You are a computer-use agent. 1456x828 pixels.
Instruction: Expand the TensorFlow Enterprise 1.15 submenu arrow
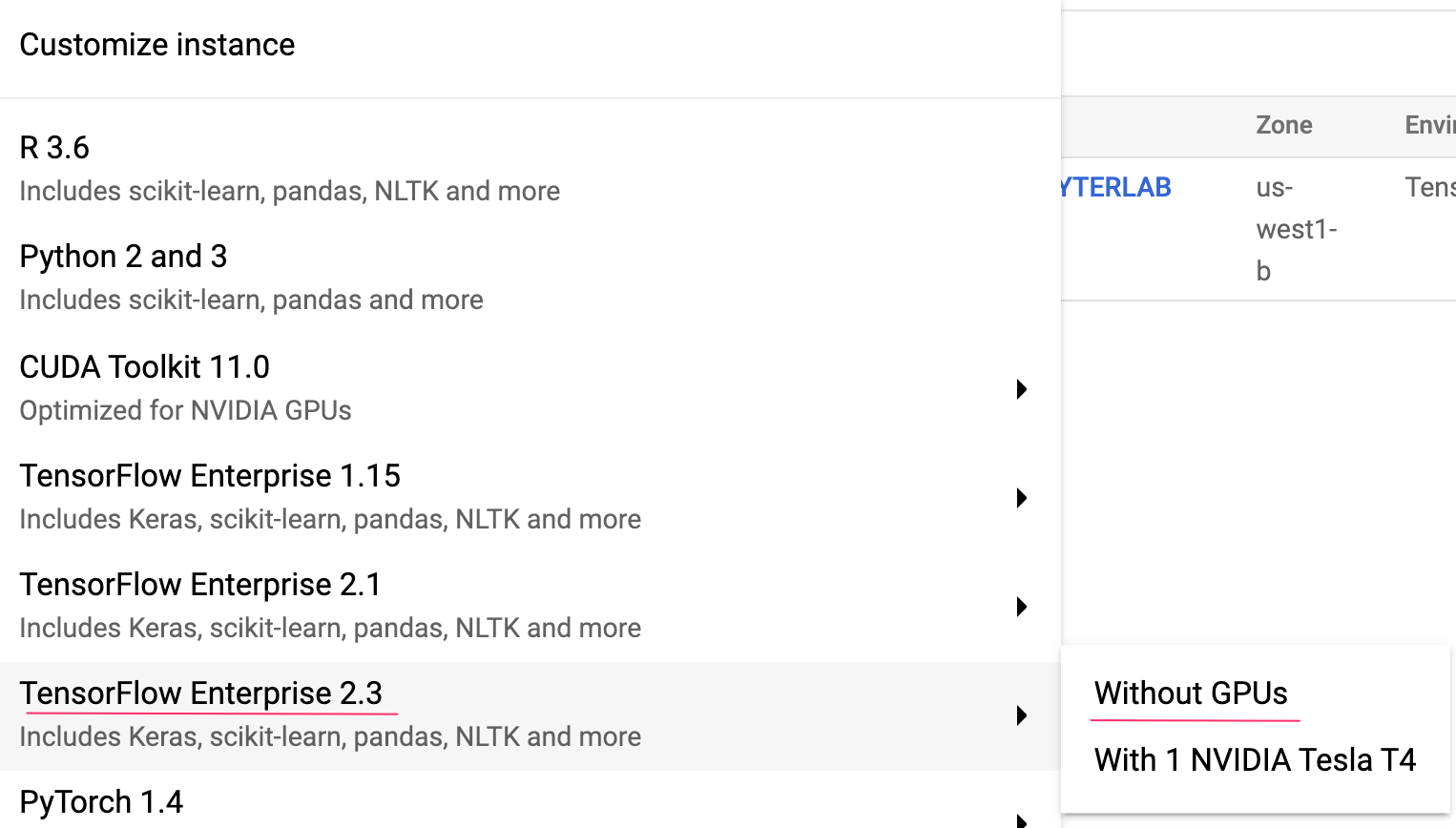click(1021, 498)
